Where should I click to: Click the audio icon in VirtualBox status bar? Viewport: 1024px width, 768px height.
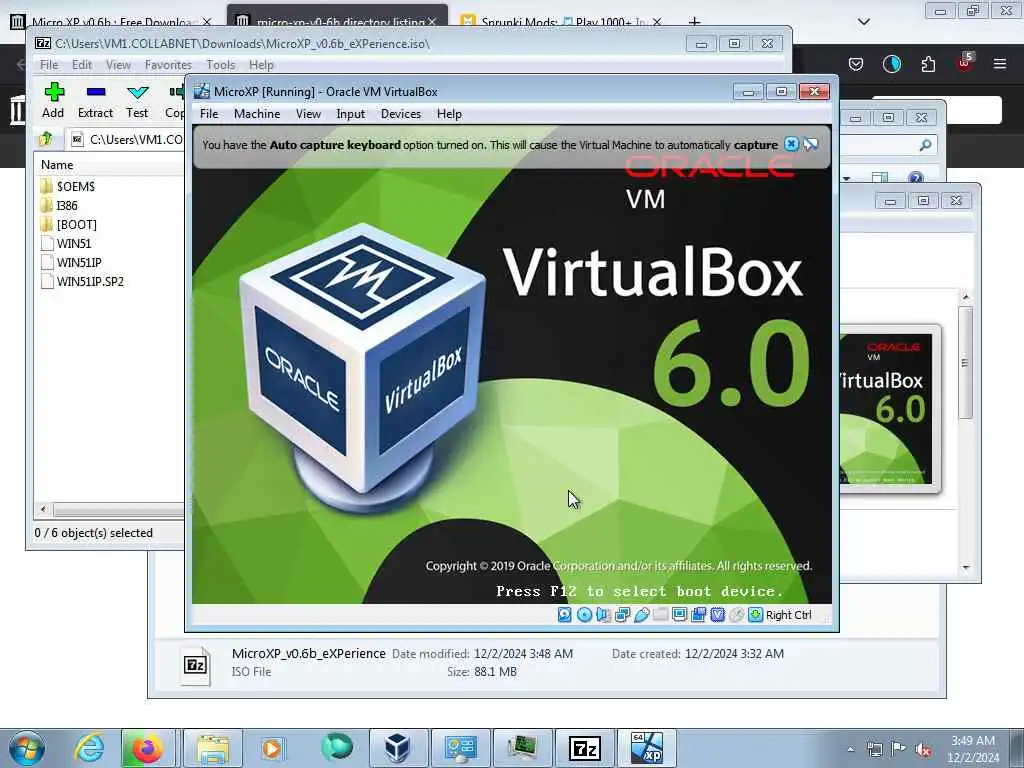point(603,615)
